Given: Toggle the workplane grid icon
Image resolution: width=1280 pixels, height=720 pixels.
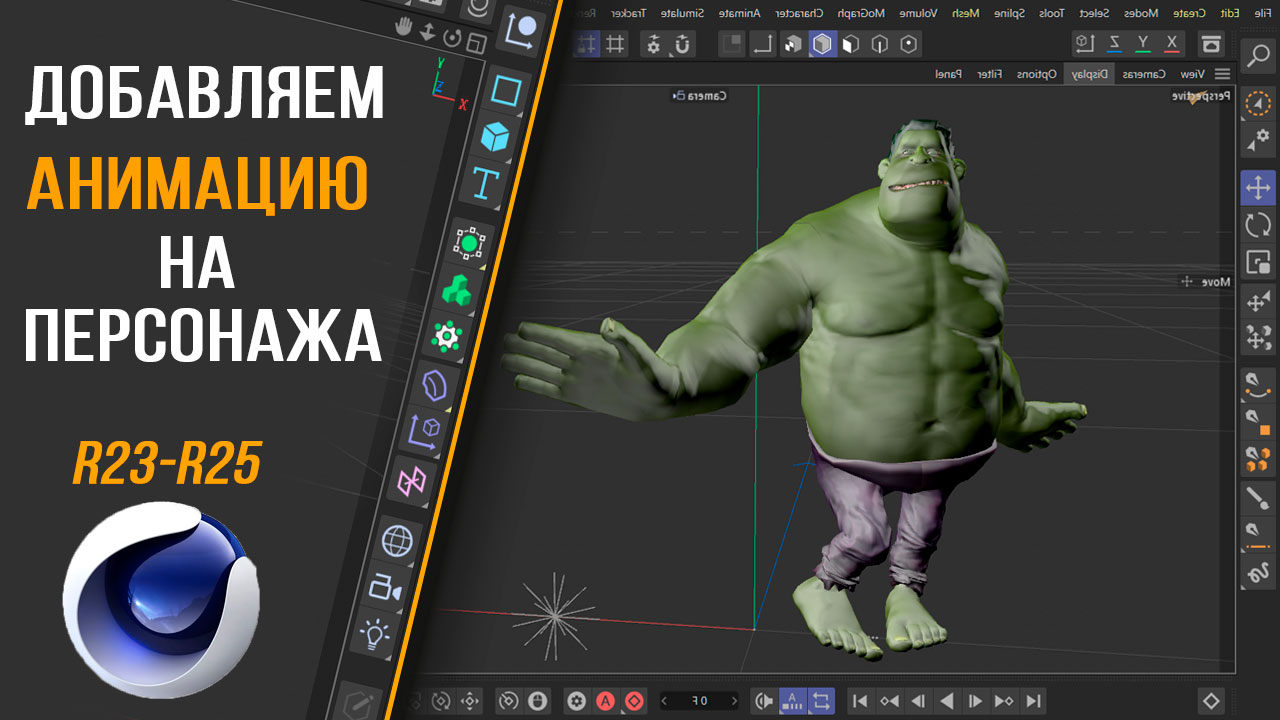Looking at the screenshot, I should (616, 44).
